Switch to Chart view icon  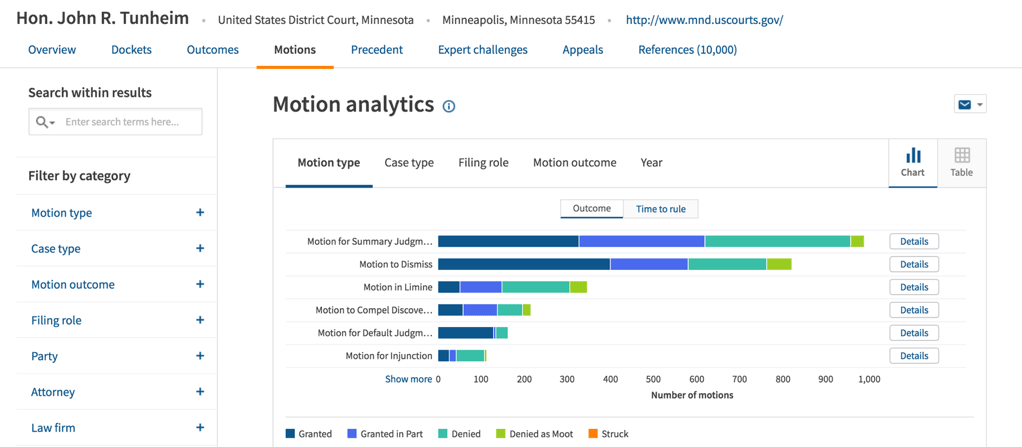912,161
